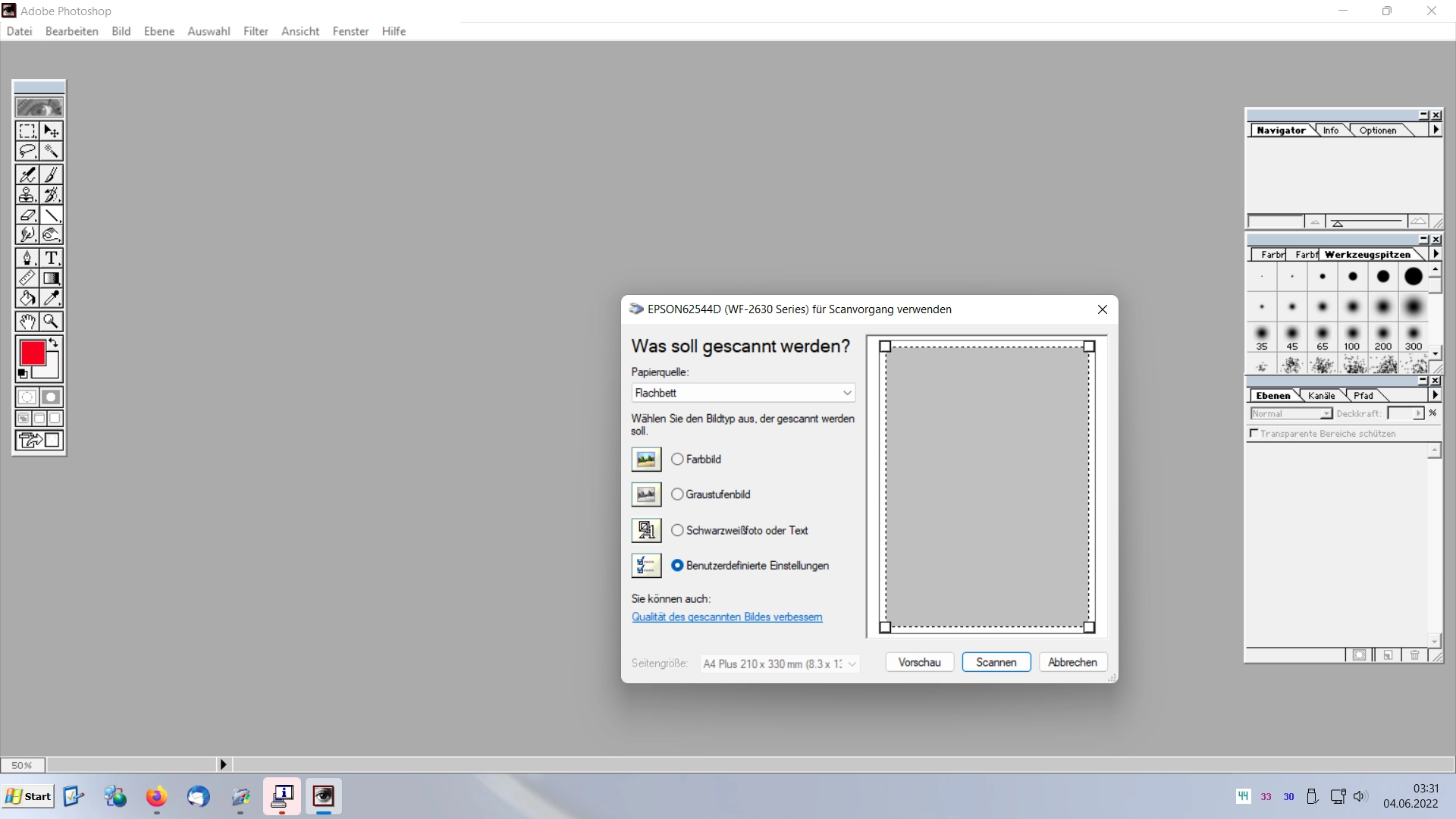Switch to the Kanäle tab
This screenshot has height=819, width=1456.
click(x=1321, y=396)
